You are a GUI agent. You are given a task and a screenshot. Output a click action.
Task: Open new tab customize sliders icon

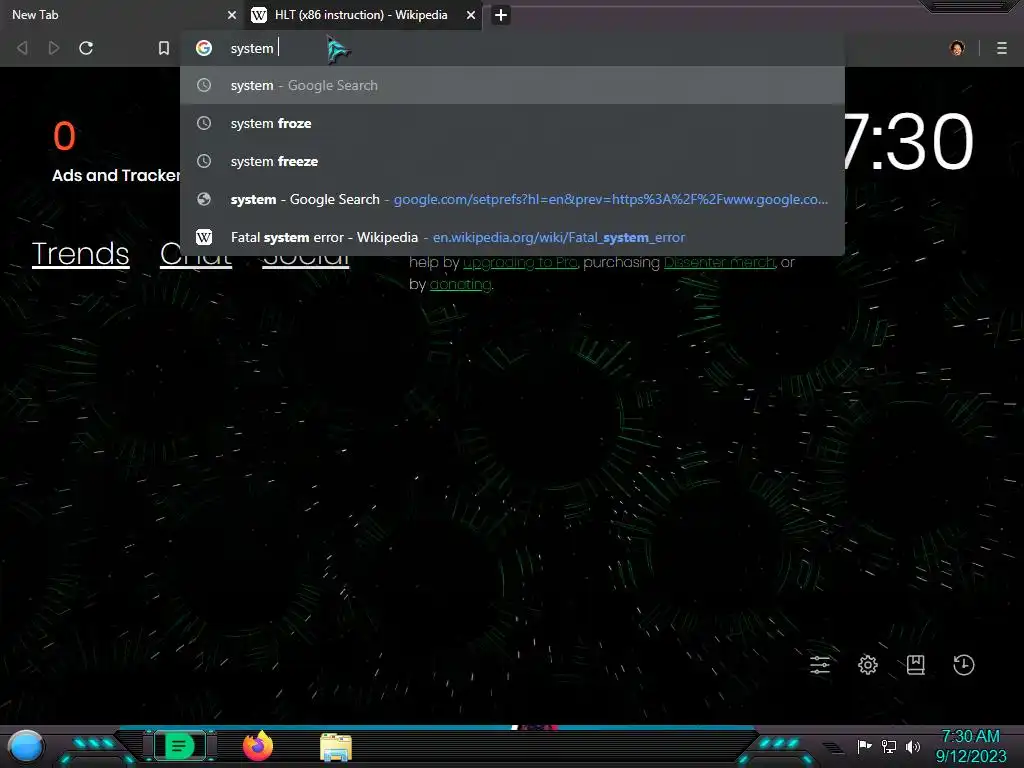820,665
